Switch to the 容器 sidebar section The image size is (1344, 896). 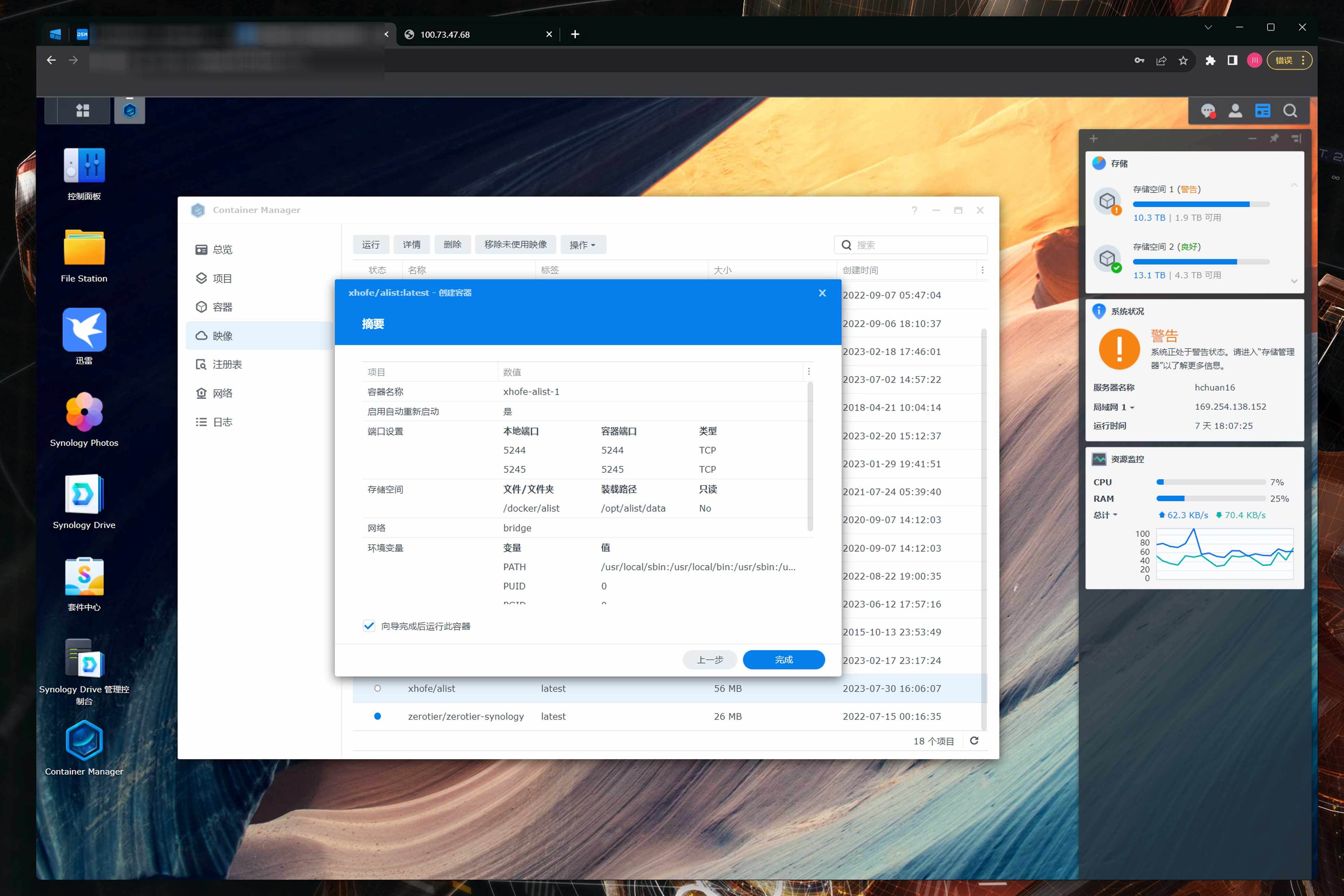click(x=222, y=307)
